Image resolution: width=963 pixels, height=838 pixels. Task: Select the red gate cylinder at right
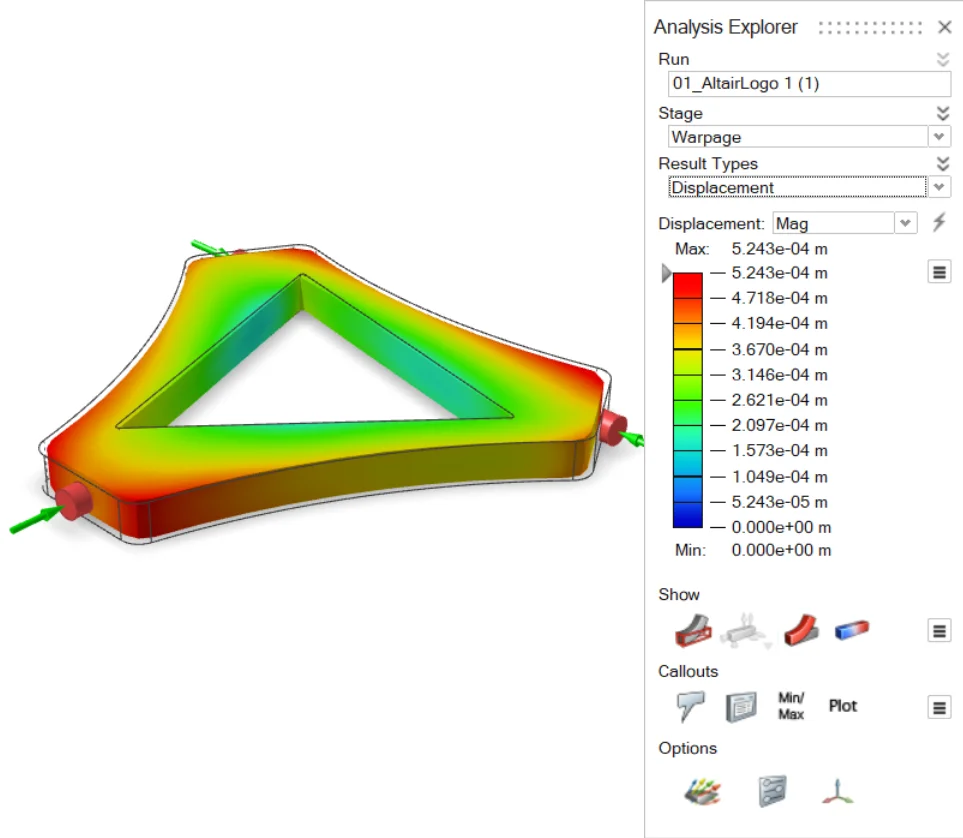(x=612, y=427)
